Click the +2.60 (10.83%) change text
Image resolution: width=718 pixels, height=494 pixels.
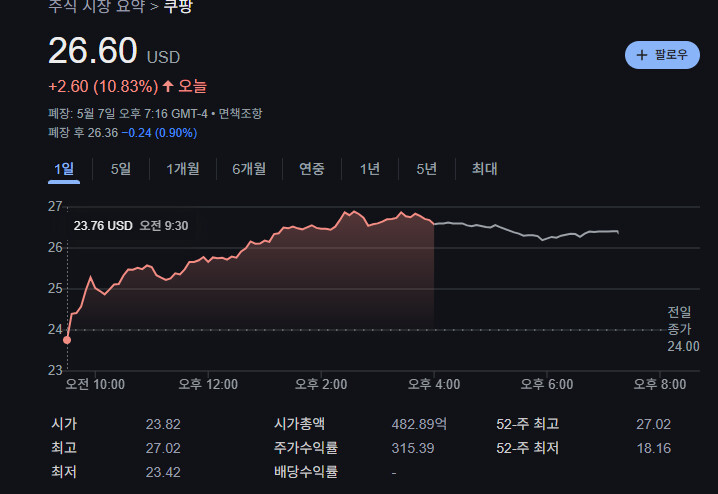click(103, 87)
